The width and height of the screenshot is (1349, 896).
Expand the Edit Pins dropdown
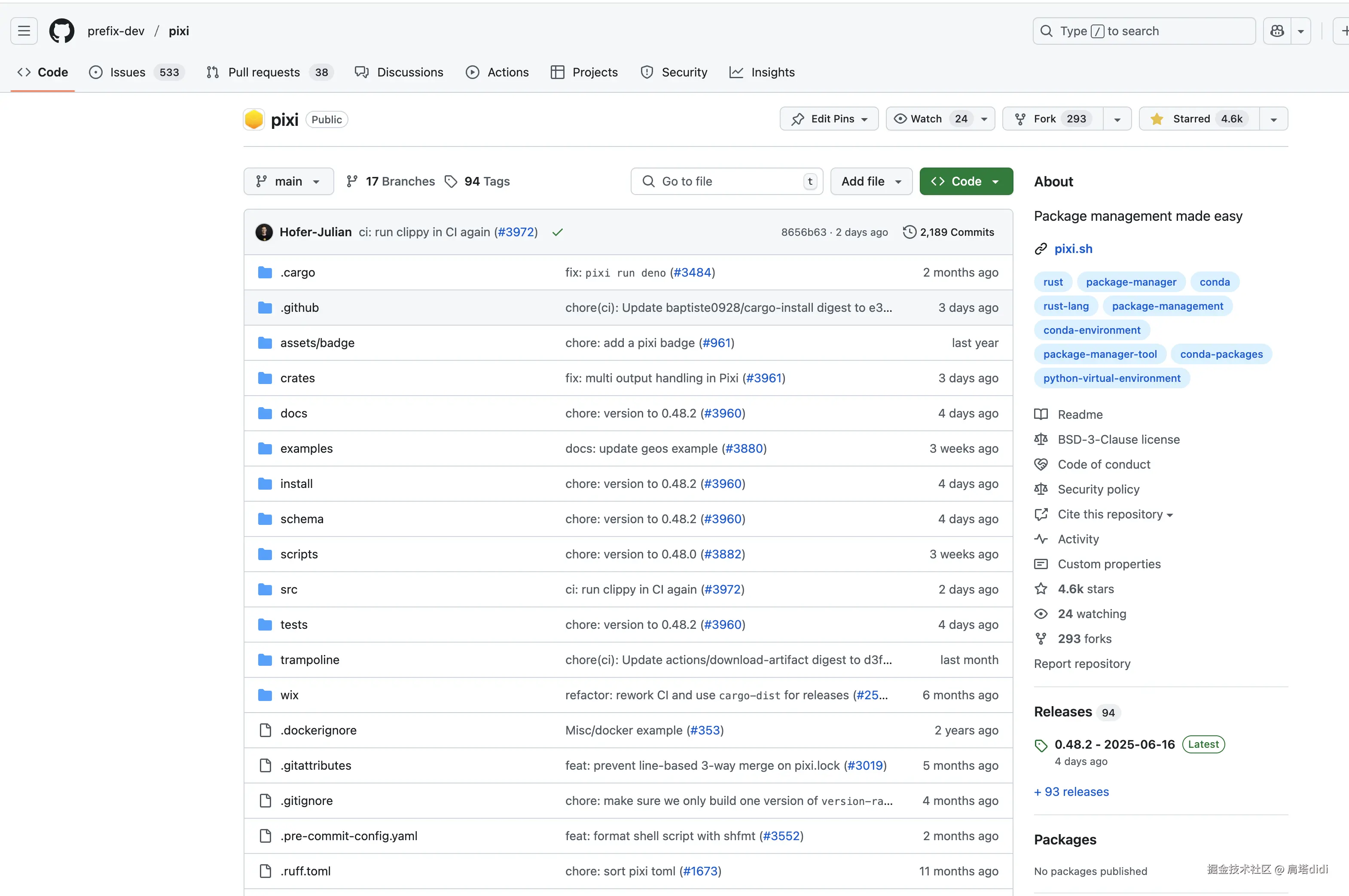click(828, 119)
